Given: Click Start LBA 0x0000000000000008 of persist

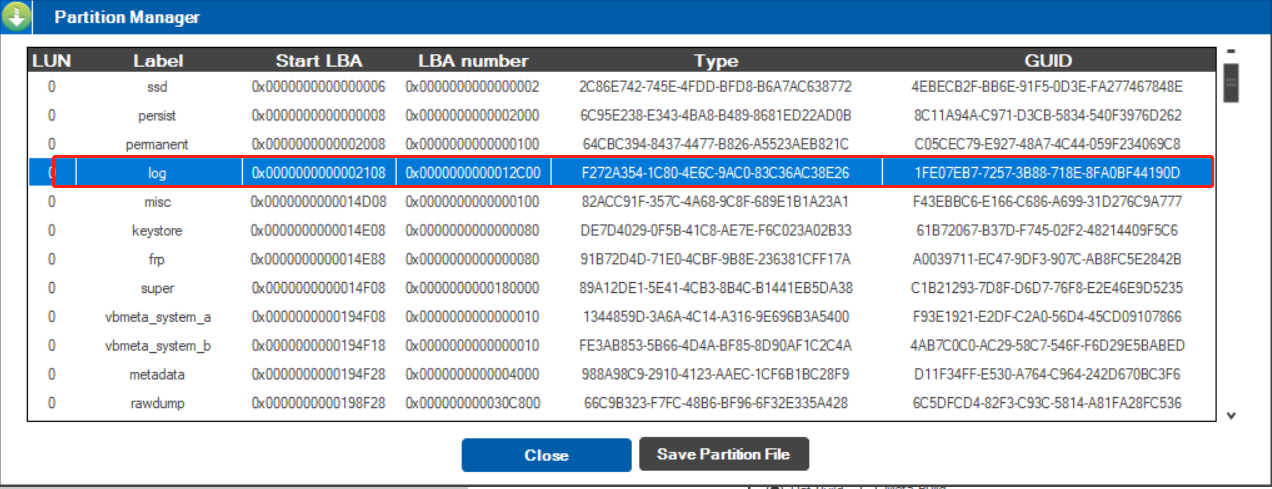Looking at the screenshot, I should tap(319, 116).
